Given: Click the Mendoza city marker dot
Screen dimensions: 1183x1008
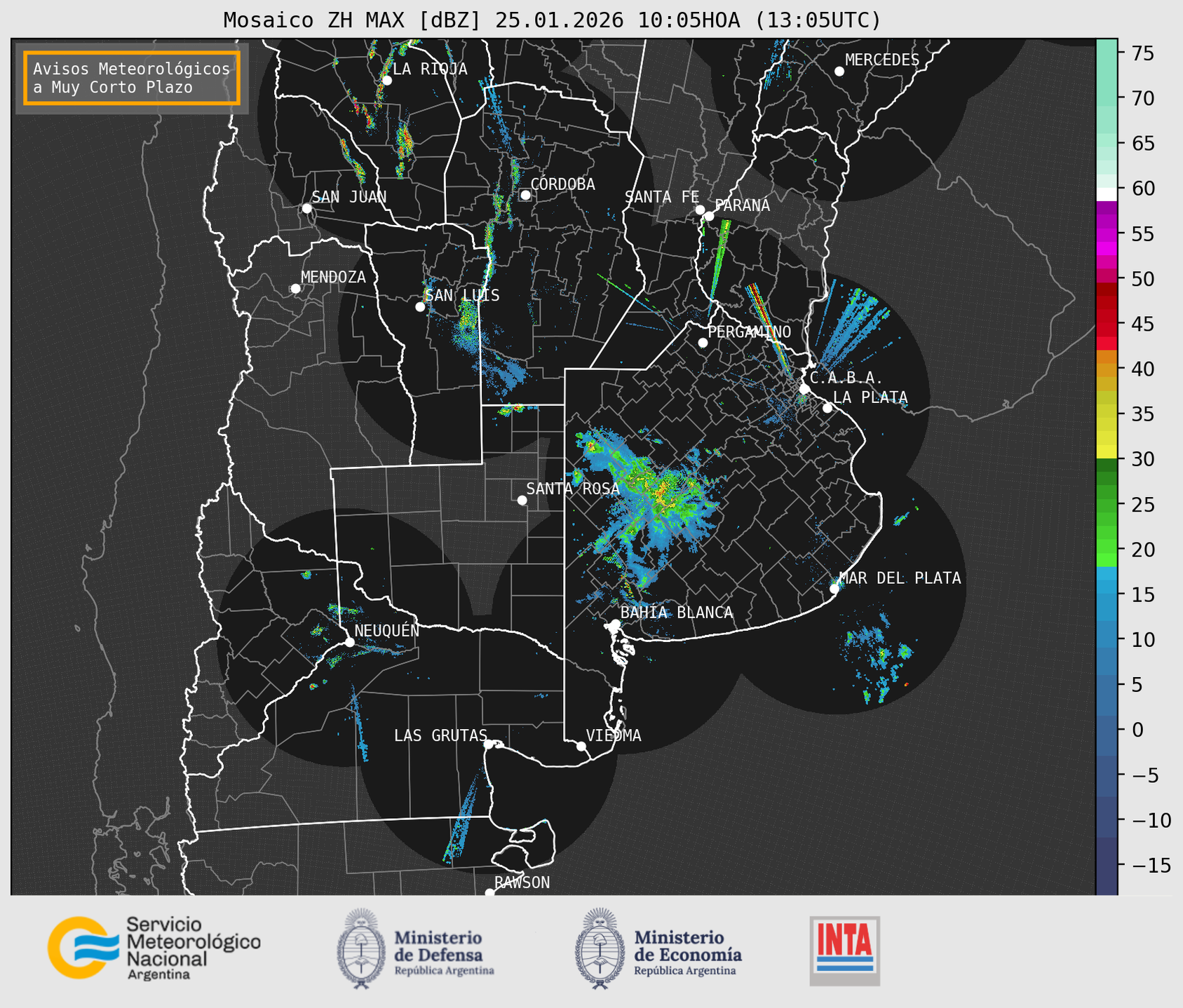Looking at the screenshot, I should click(295, 289).
